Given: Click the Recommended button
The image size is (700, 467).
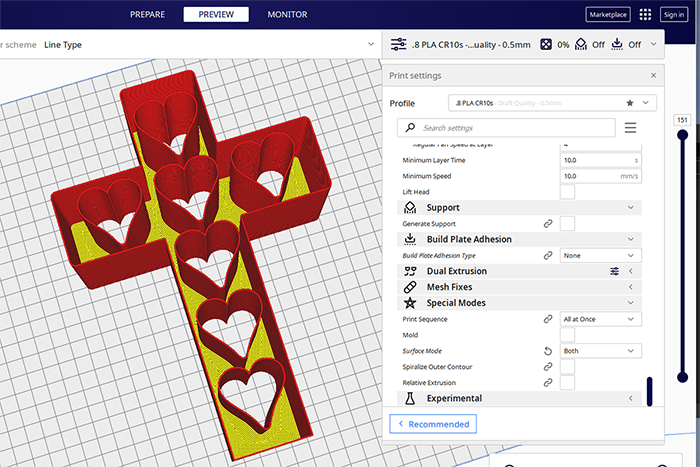Looking at the screenshot, I should 433,424.
